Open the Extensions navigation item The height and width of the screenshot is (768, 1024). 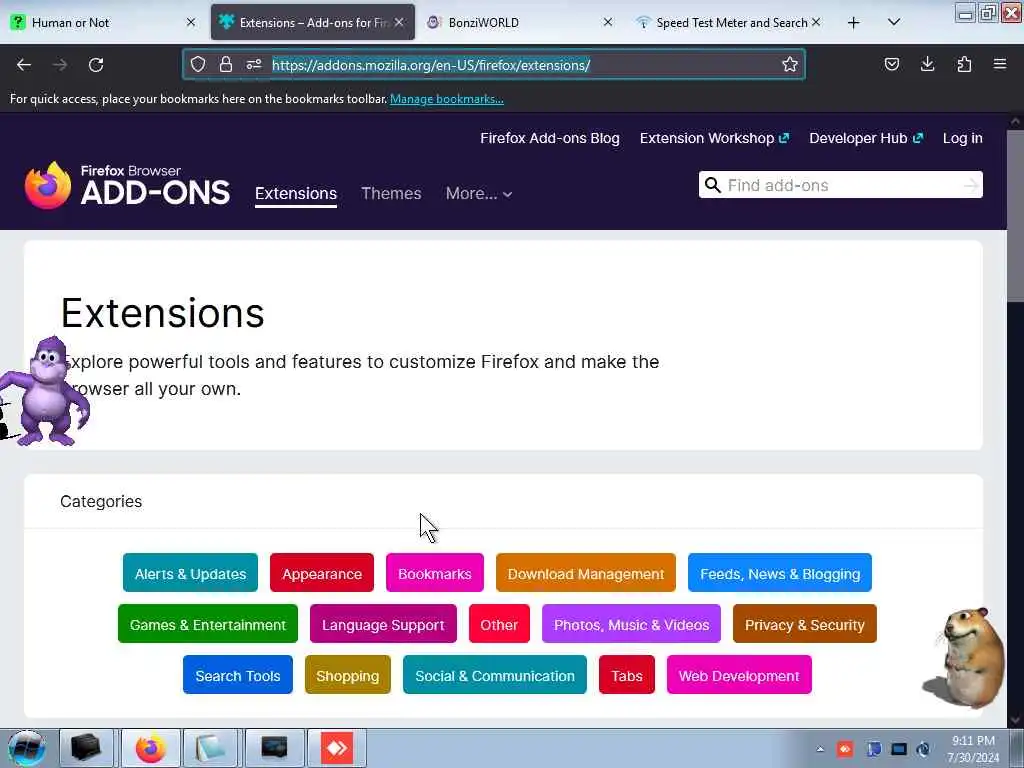296,194
